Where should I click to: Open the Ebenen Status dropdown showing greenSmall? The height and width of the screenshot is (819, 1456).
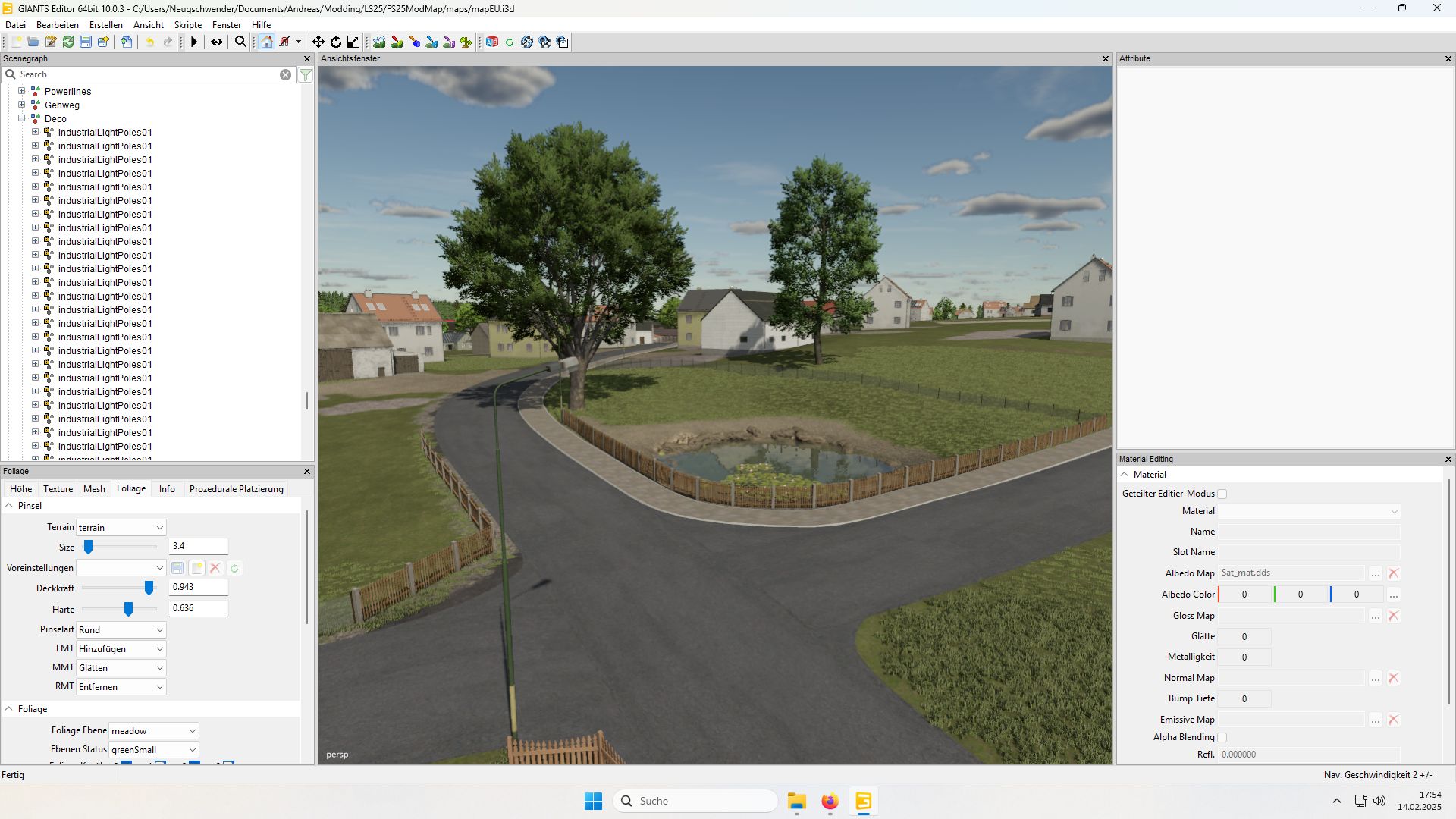pyautogui.click(x=154, y=750)
